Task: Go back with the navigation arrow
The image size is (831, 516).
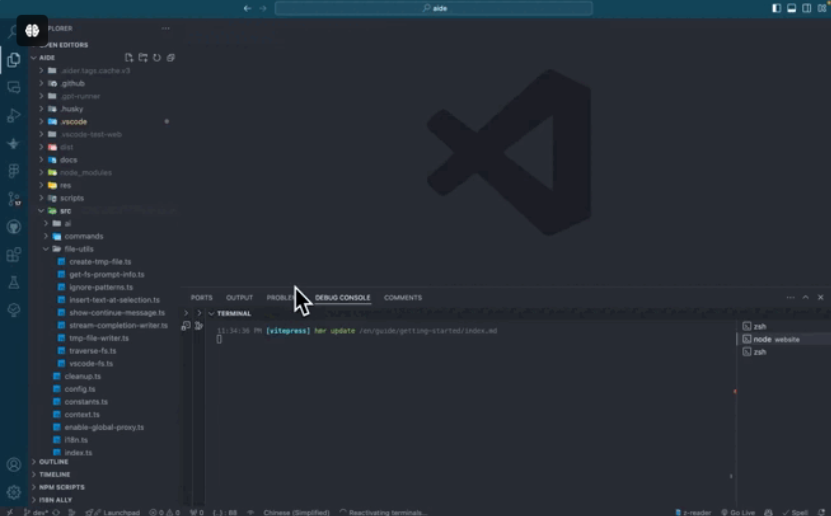Action: (247, 8)
